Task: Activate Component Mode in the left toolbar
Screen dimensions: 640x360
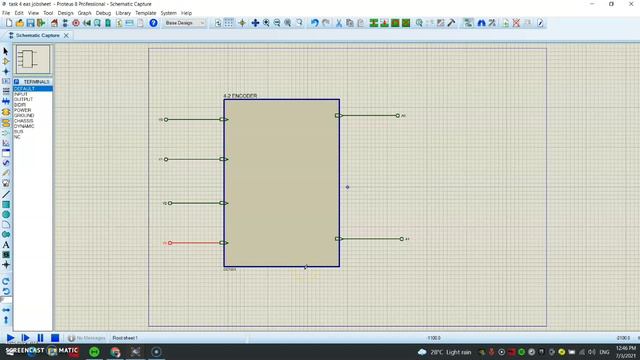Action: click(x=6, y=61)
